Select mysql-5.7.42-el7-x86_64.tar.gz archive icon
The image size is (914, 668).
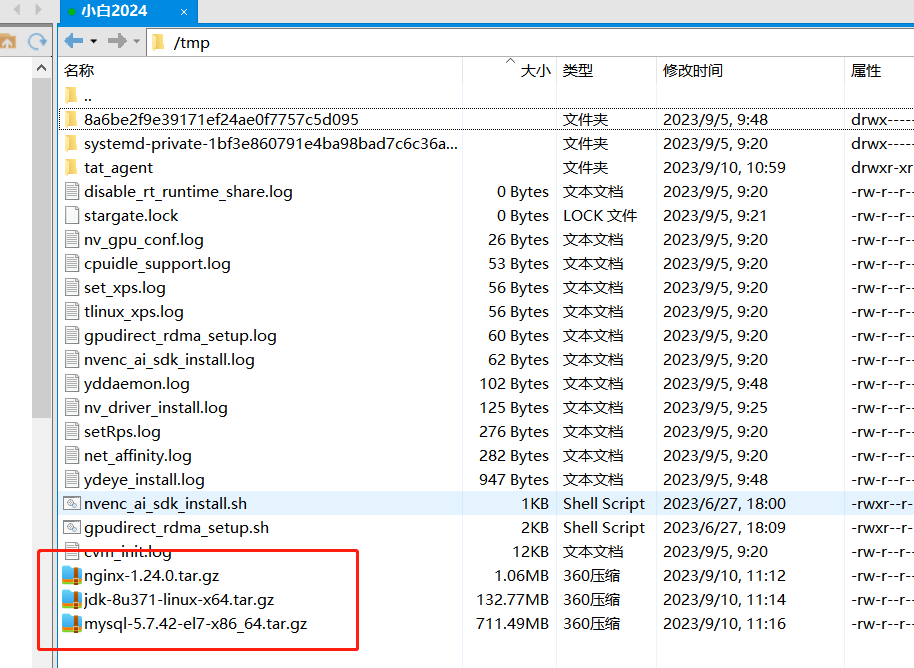click(72, 623)
